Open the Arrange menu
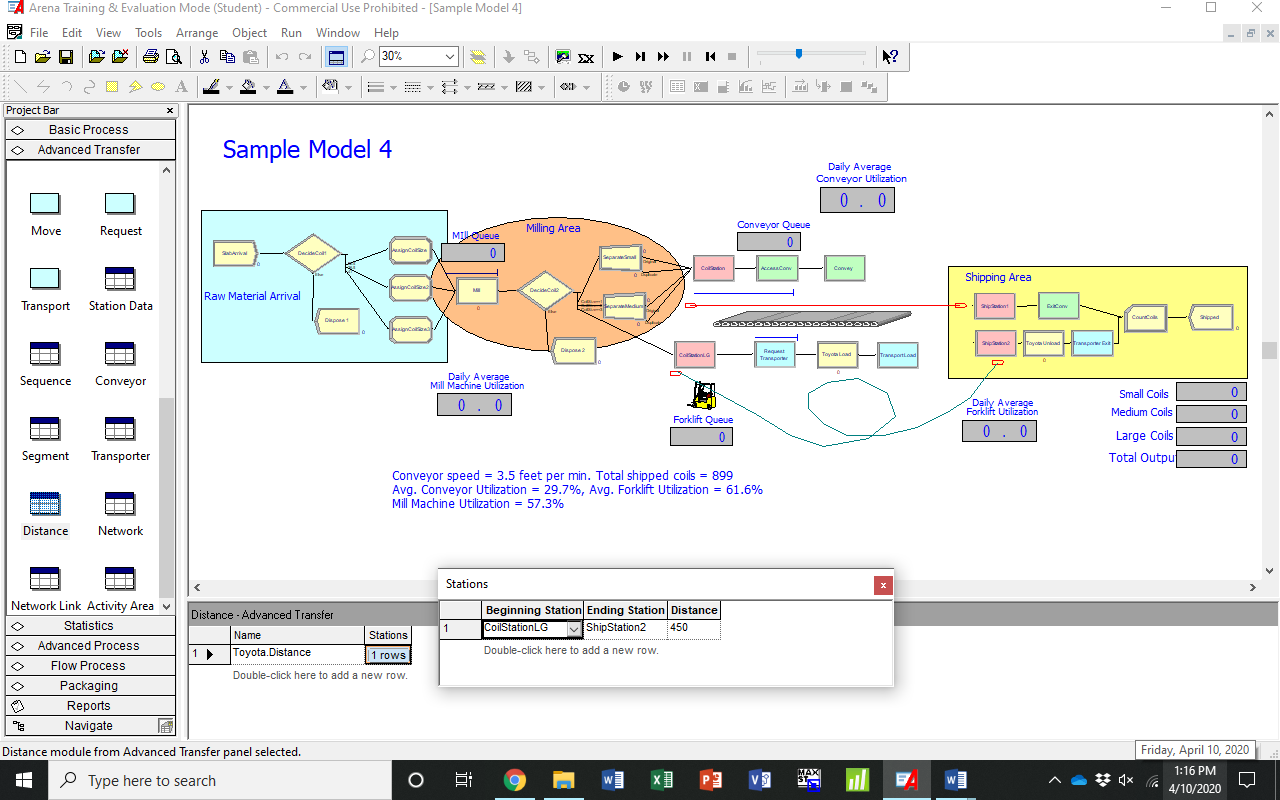The height and width of the screenshot is (800, 1280). [x=197, y=33]
